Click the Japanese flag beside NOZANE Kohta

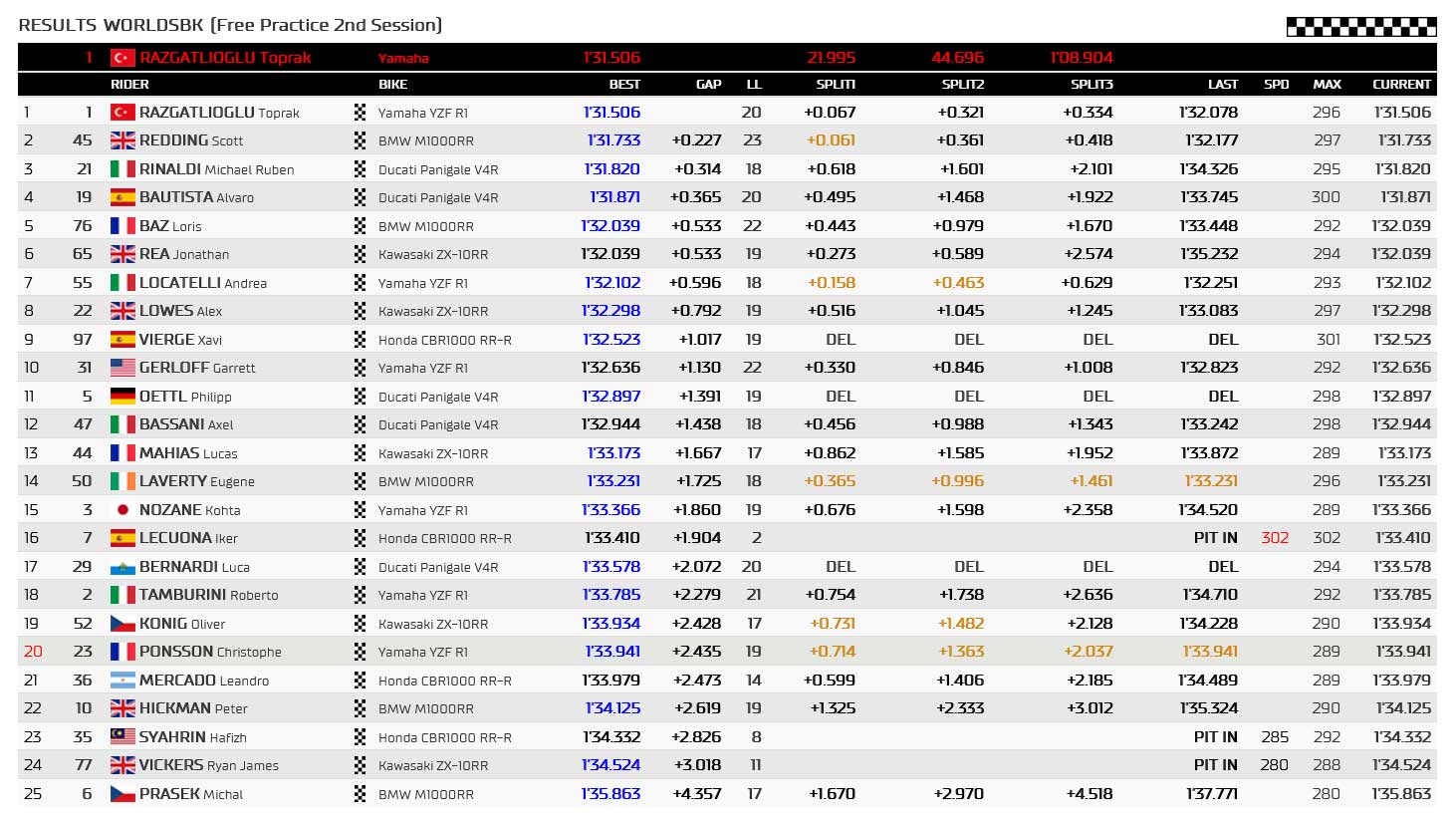(122, 510)
